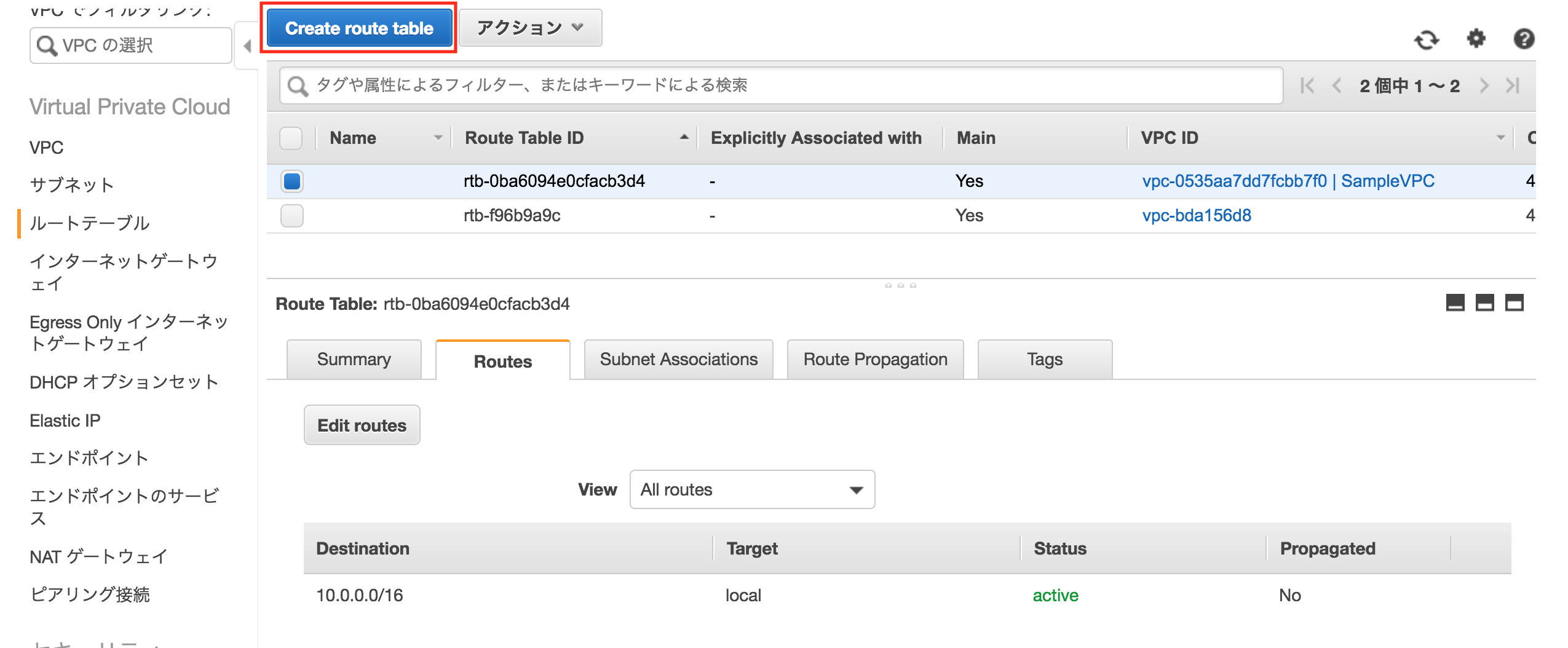Open the Name column filter dropdown

[438, 138]
